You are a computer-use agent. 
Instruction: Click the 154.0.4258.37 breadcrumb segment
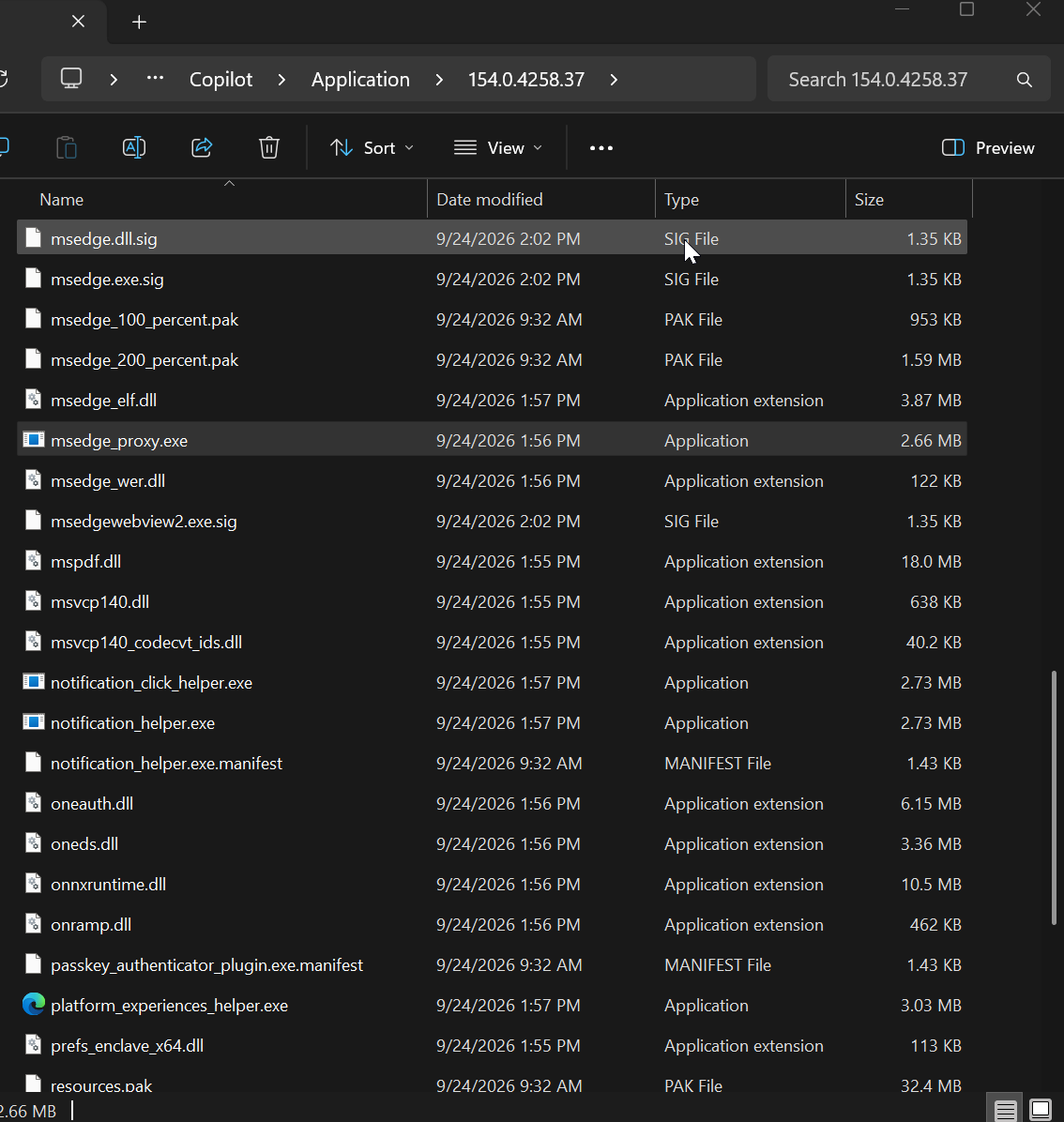[x=526, y=80]
